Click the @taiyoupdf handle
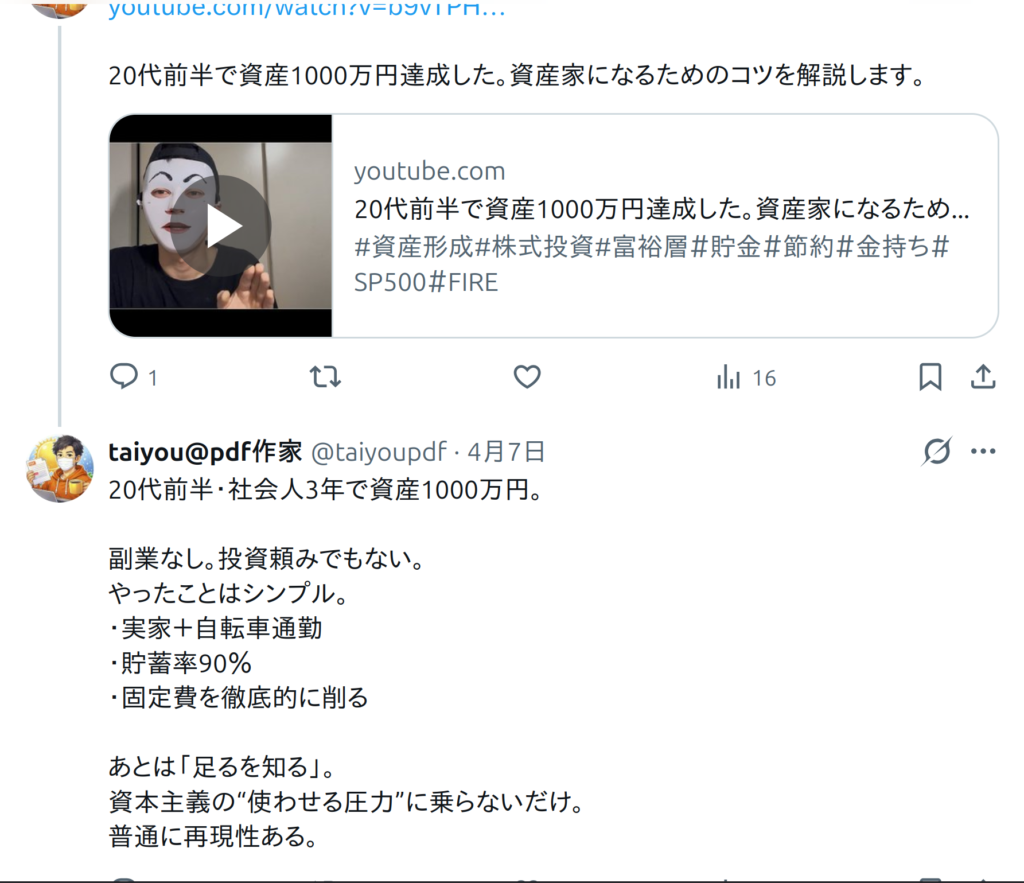Screen dimensions: 1024x883 [379, 451]
